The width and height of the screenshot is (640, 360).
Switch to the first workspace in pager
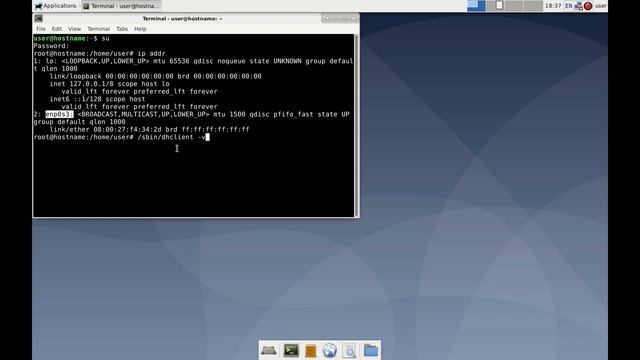click(x=476, y=6)
